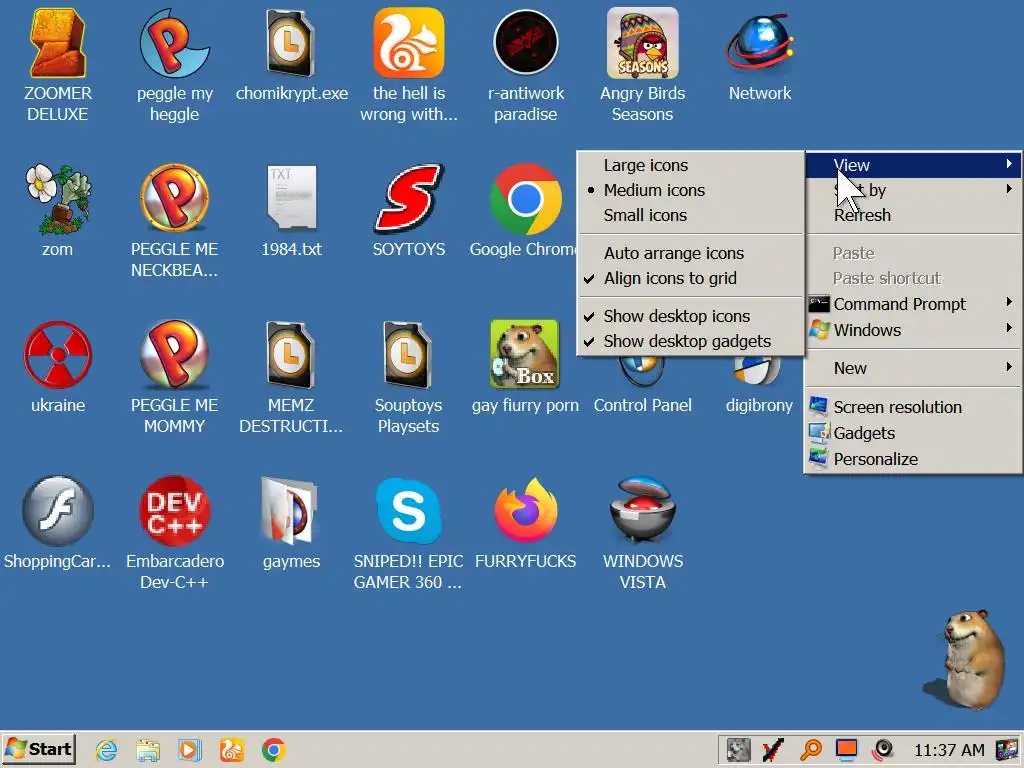Click the speaker tray icon
This screenshot has height=768, width=1024.
[x=882, y=750]
